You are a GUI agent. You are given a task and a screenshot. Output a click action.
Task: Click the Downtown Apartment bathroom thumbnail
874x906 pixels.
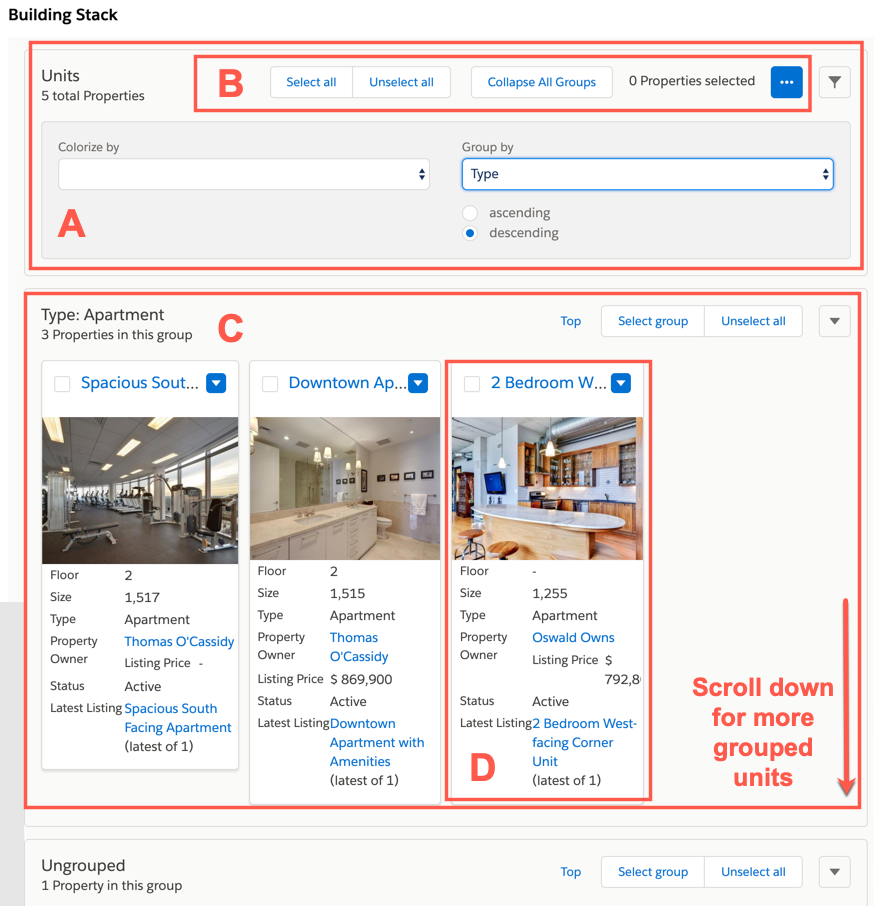[344, 490]
